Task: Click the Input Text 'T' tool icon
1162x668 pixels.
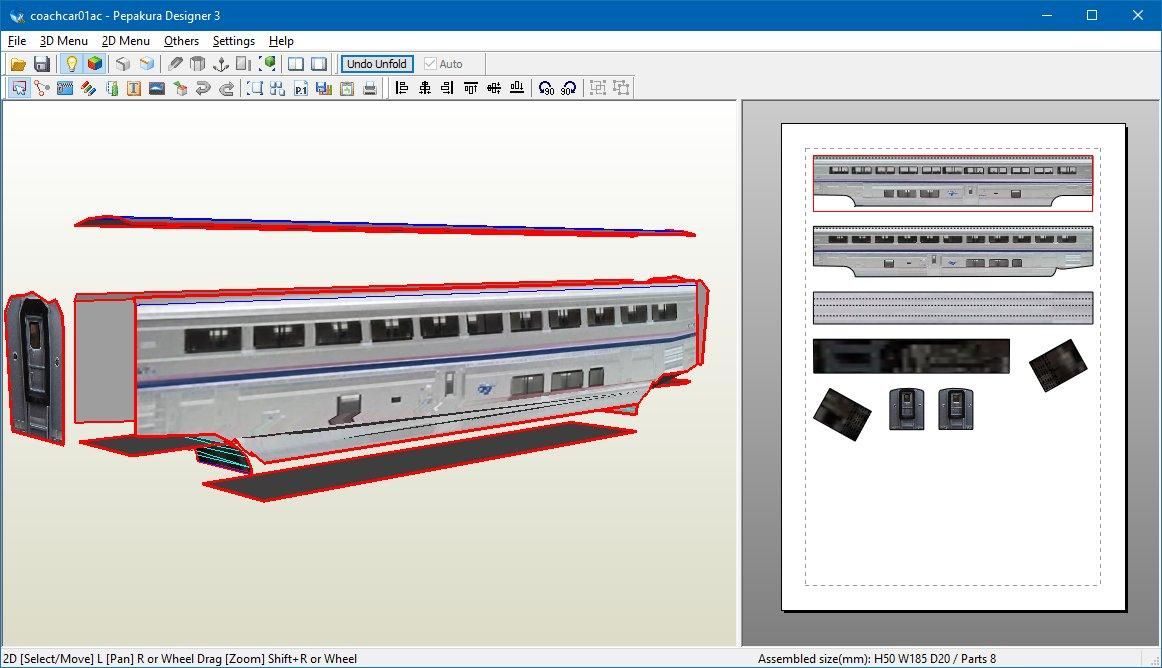Action: [133, 88]
